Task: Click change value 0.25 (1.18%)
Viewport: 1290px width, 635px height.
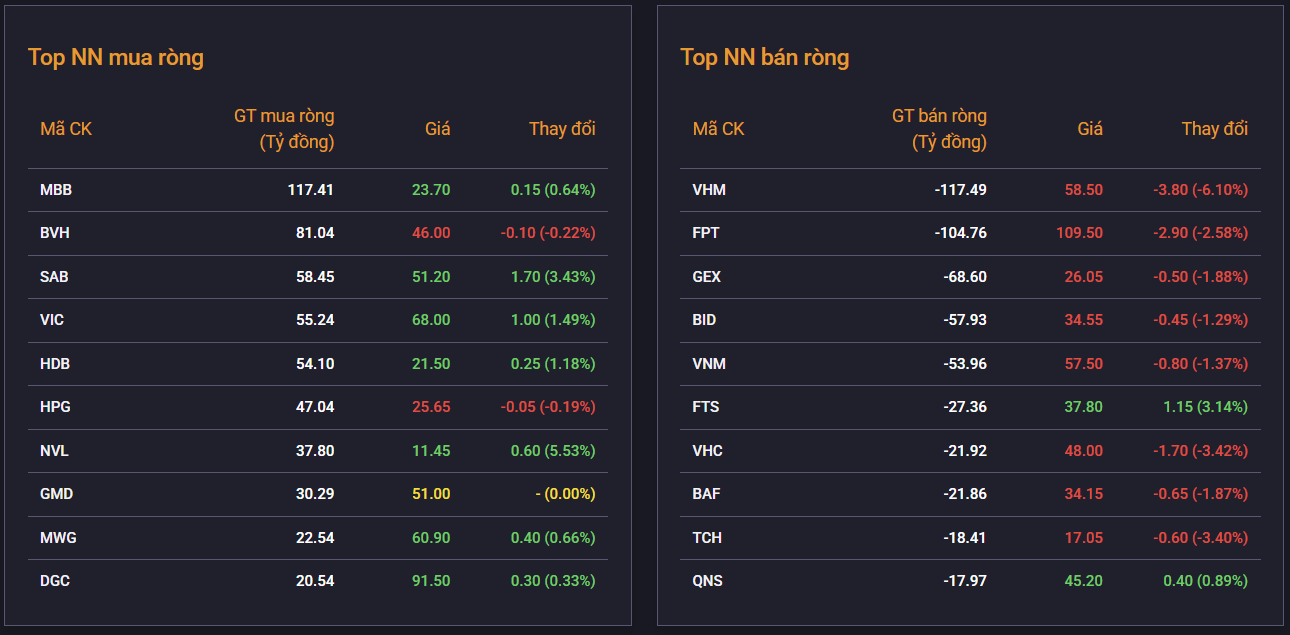Action: [553, 363]
